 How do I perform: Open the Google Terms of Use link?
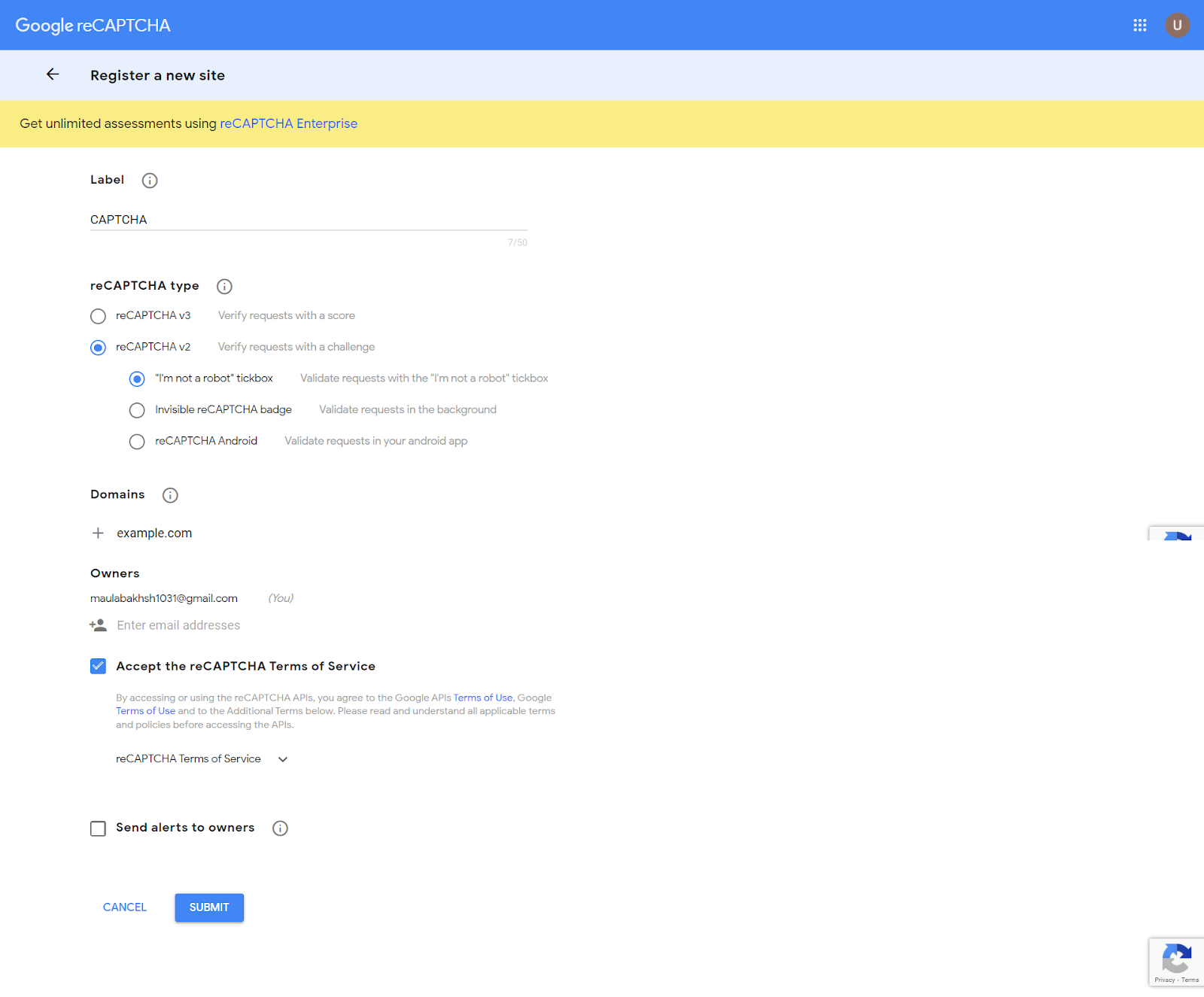(145, 711)
